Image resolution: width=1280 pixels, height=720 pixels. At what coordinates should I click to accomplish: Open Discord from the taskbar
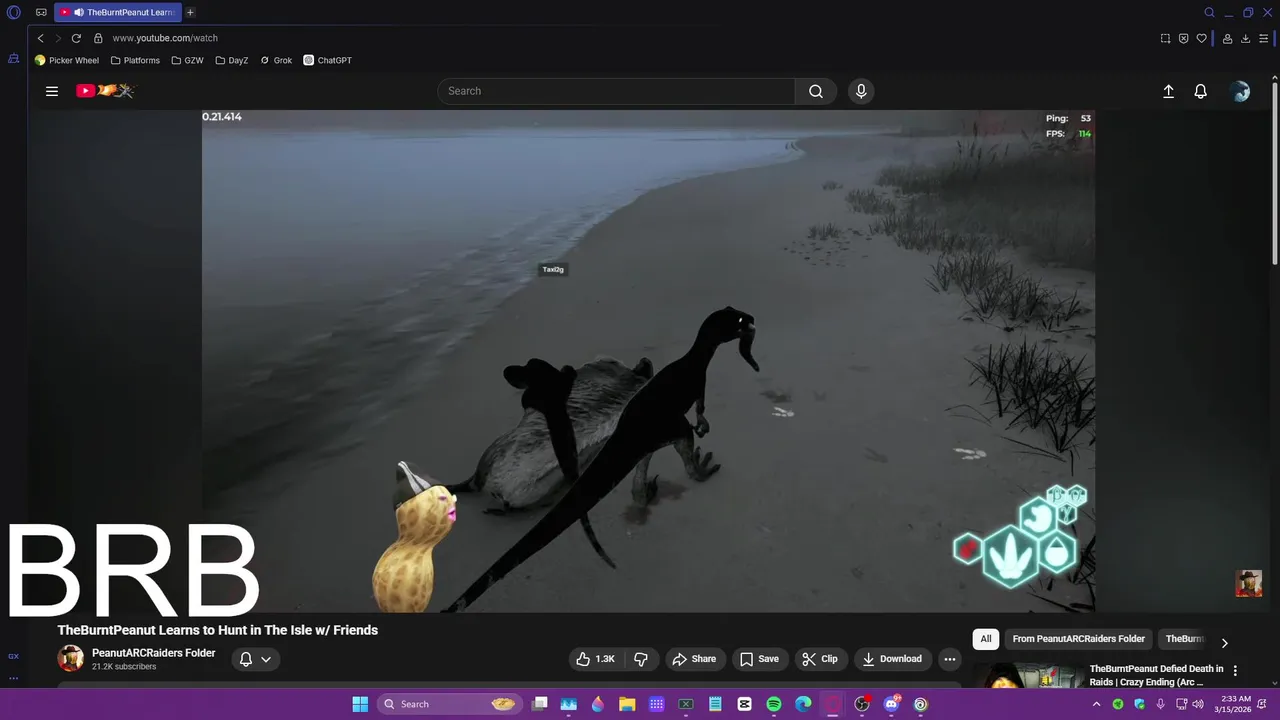(x=891, y=704)
